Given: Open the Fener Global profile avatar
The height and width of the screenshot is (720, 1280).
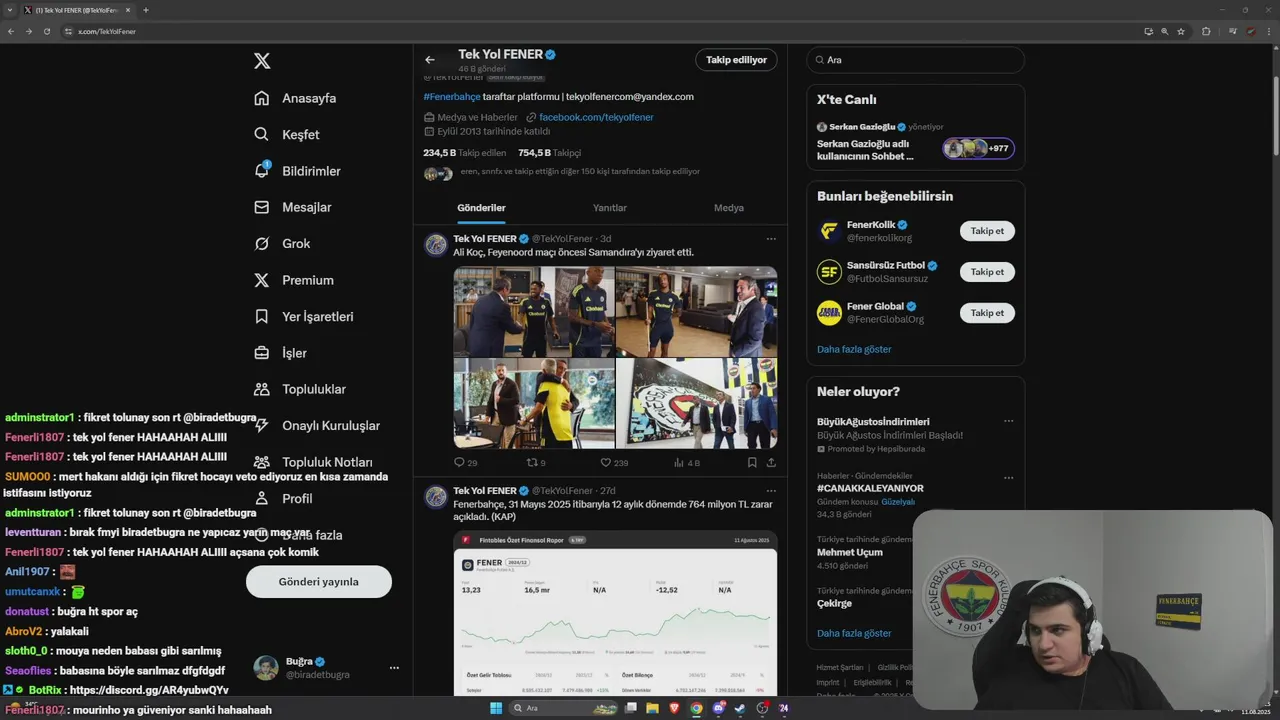Looking at the screenshot, I should 829,313.
